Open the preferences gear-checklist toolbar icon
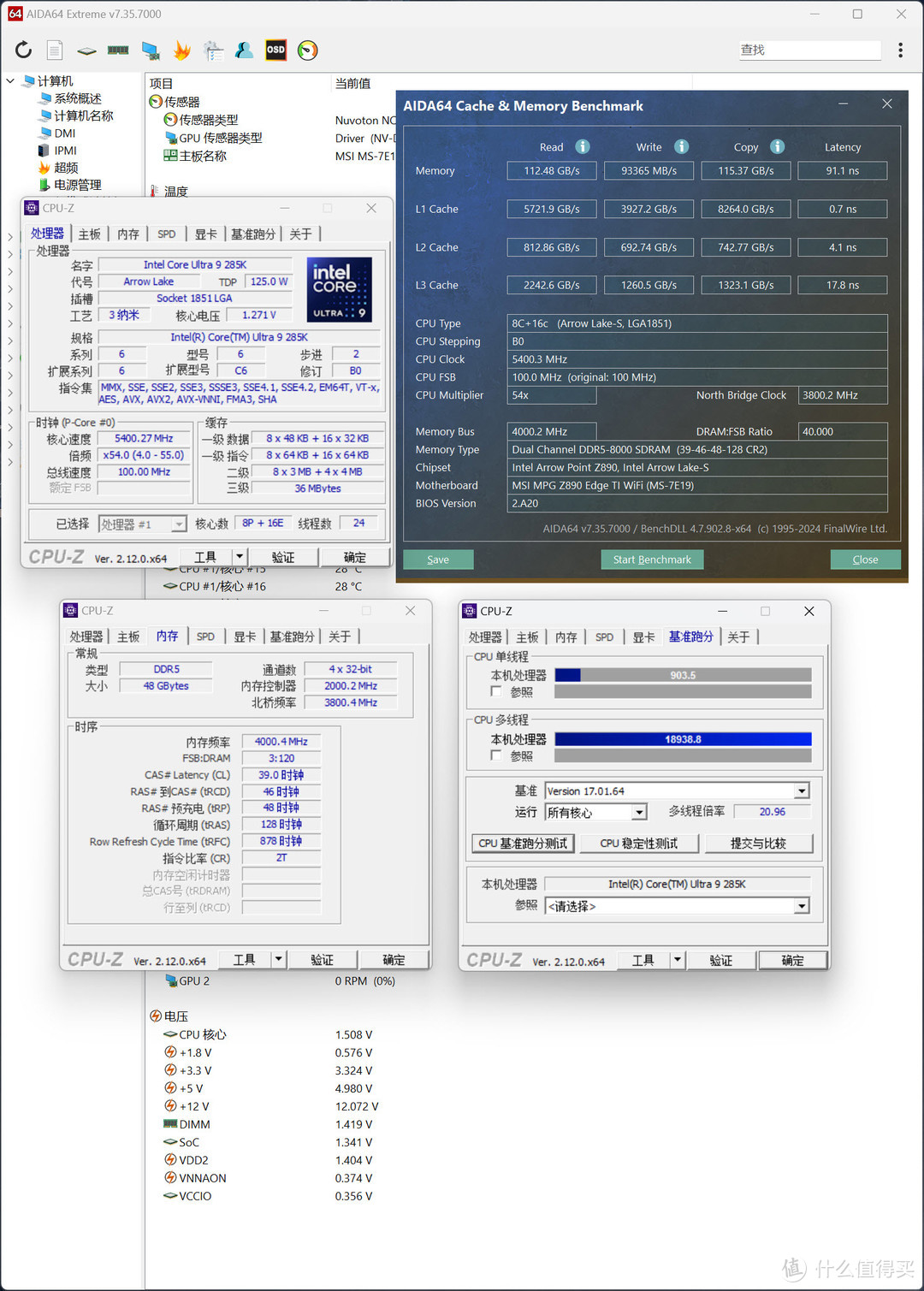The image size is (924, 1291). pyautogui.click(x=213, y=50)
